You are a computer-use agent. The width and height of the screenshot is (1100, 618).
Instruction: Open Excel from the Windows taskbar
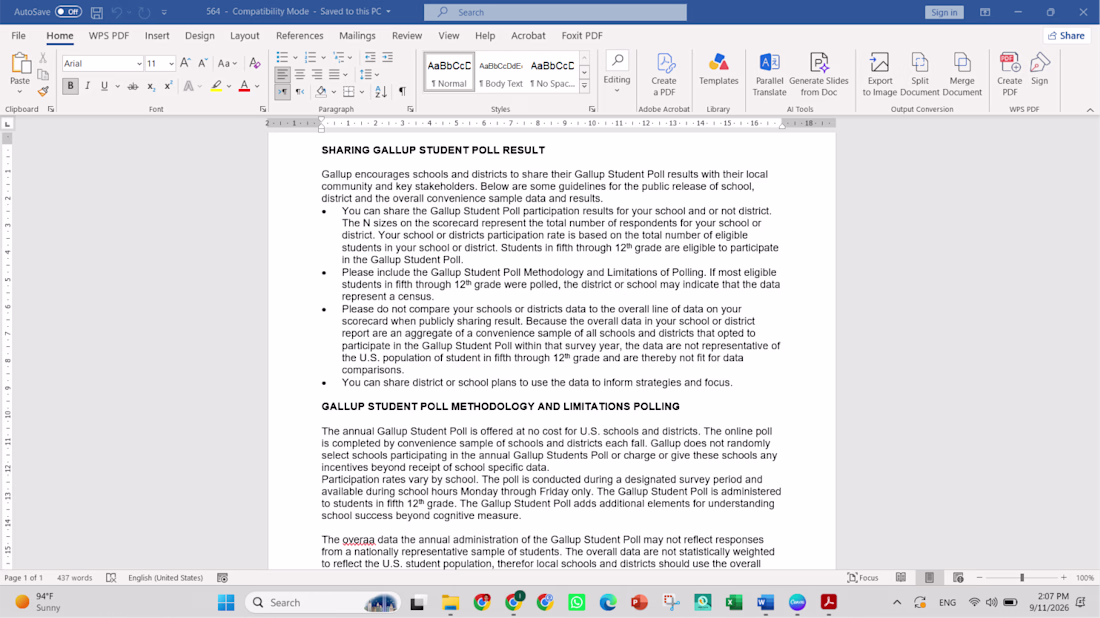coord(735,602)
